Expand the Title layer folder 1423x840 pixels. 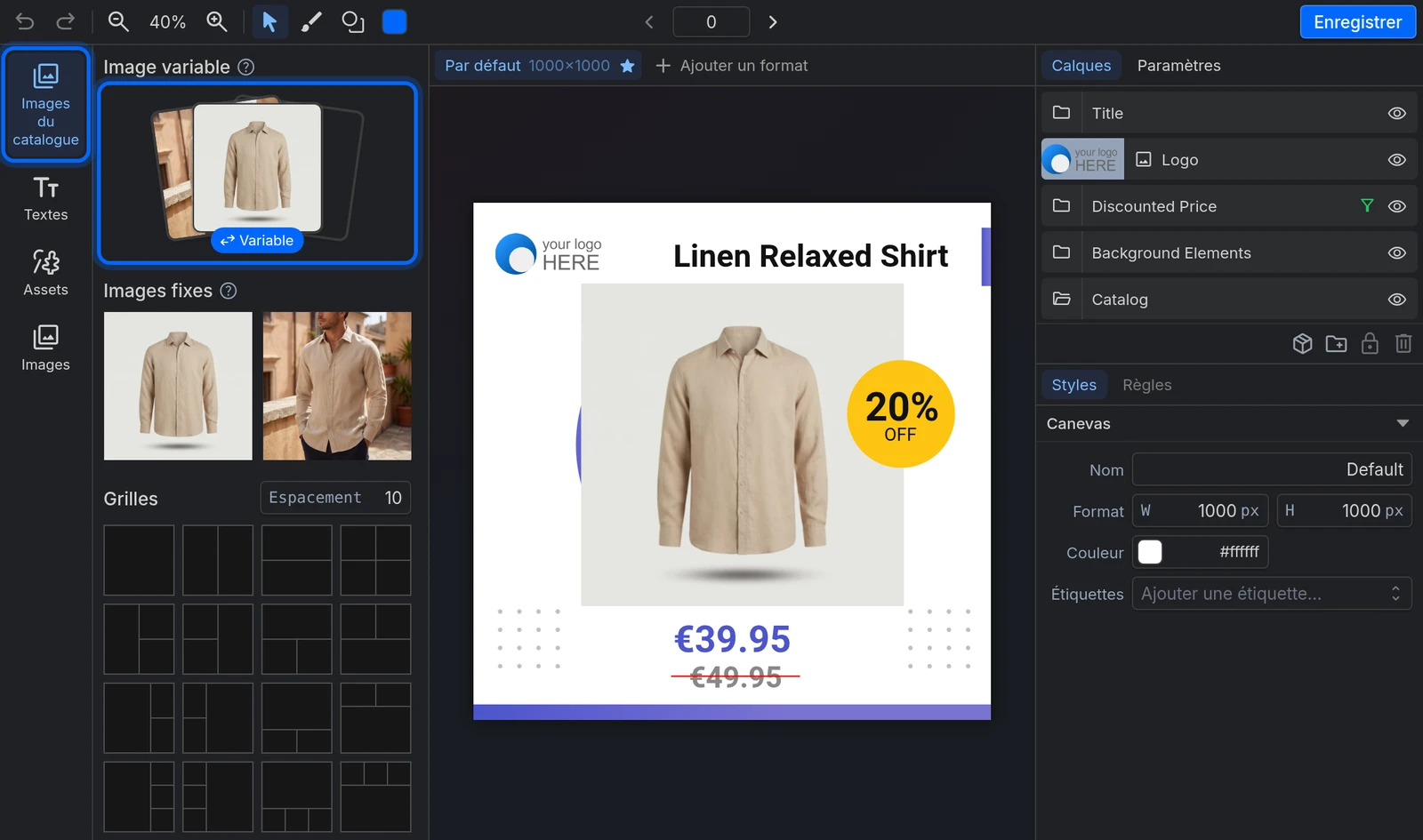click(1062, 113)
